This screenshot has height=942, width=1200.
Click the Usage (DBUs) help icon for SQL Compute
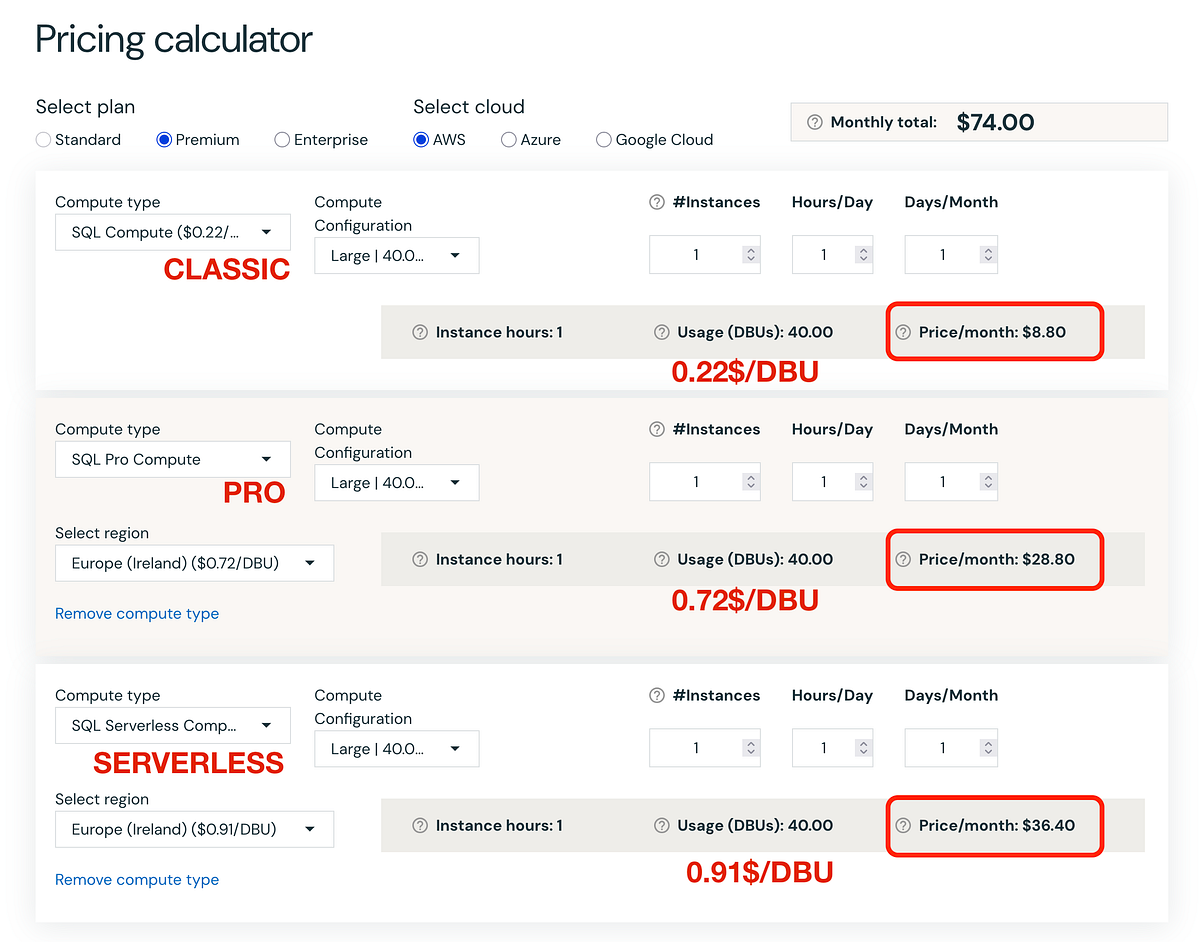click(661, 332)
